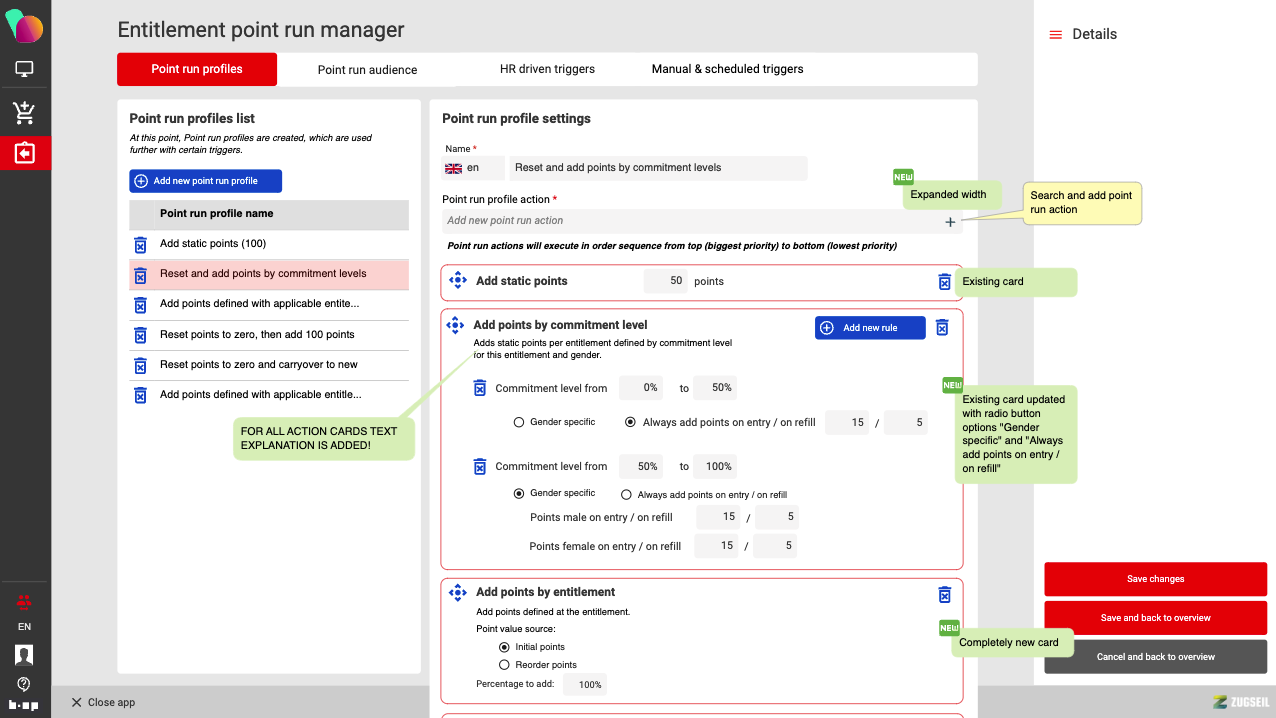This screenshot has height=718, width=1276.
Task: Click drag handle on Add static points card
Action: [x=458, y=281]
